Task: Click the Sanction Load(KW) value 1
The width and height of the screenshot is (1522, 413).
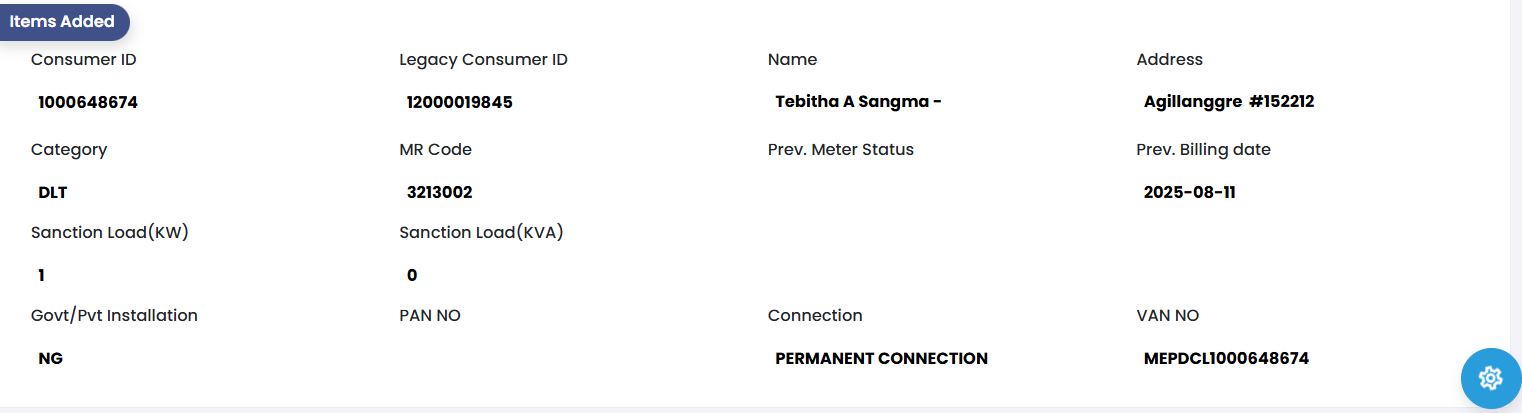Action: (x=42, y=275)
